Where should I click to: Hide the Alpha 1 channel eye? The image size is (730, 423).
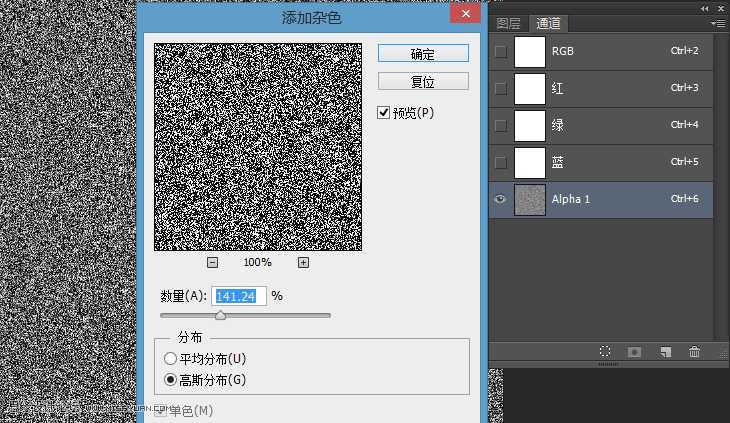tap(501, 199)
